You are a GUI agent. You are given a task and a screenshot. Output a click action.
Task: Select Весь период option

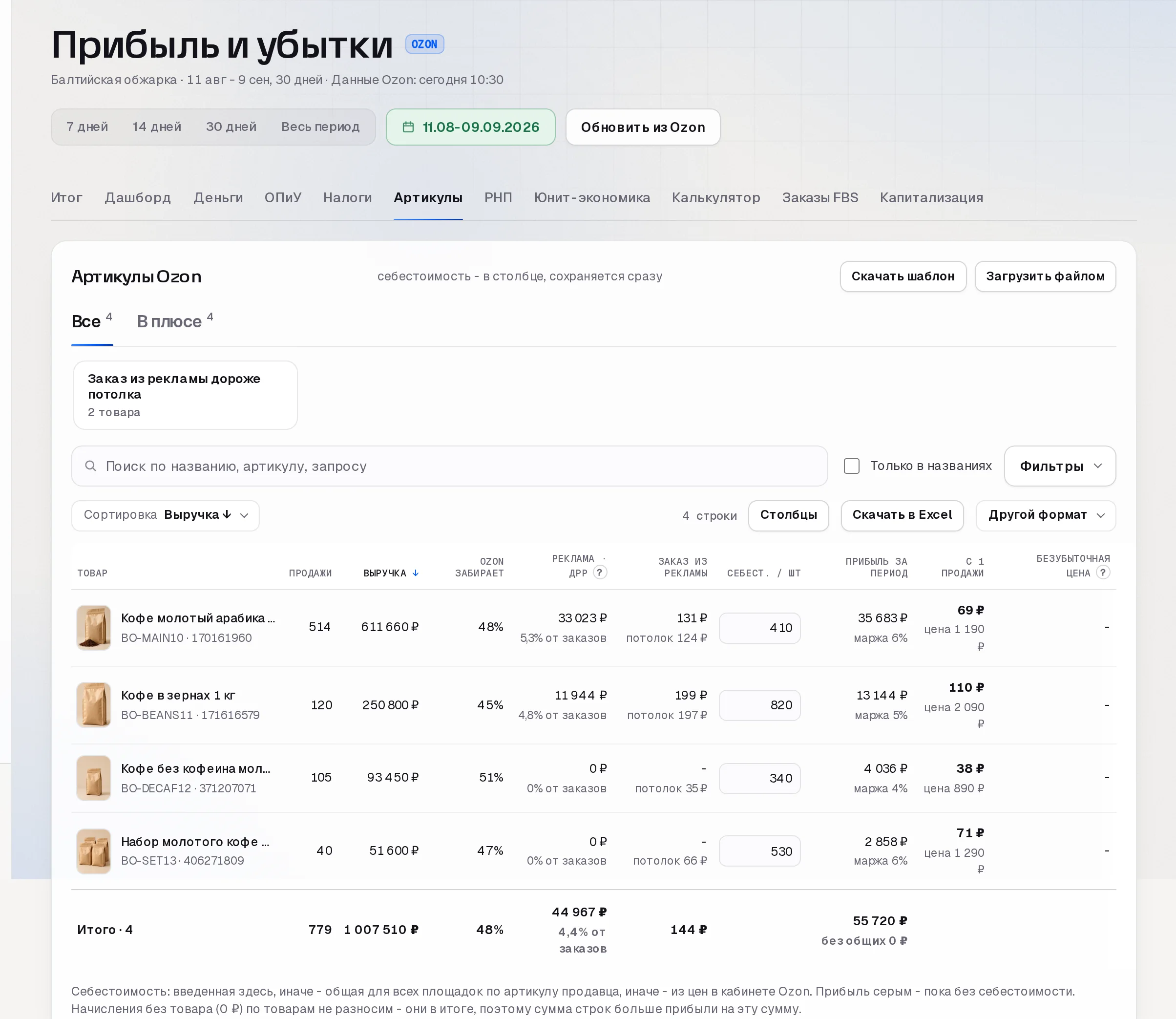click(320, 127)
